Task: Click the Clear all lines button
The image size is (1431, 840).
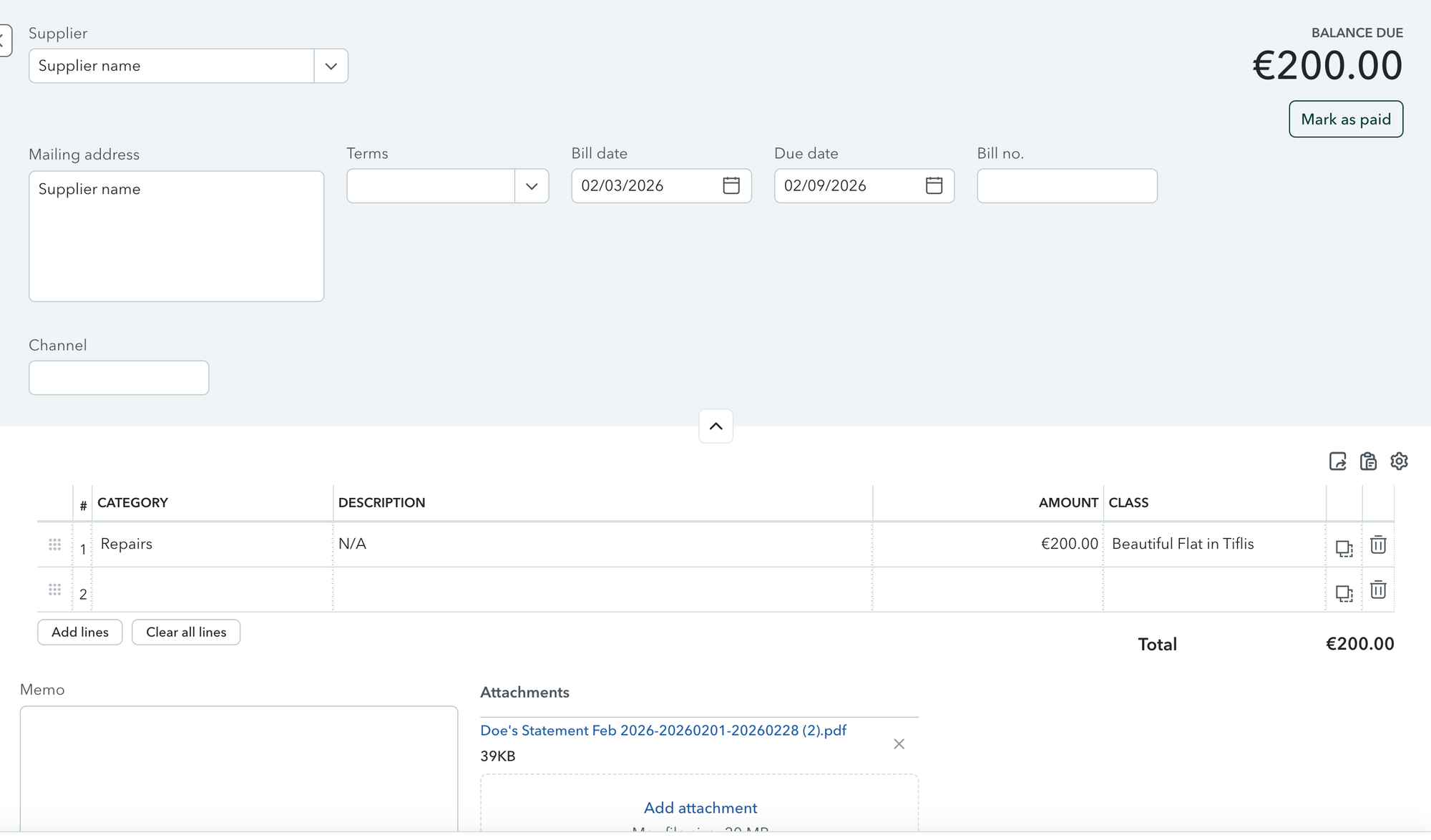Action: coord(186,633)
